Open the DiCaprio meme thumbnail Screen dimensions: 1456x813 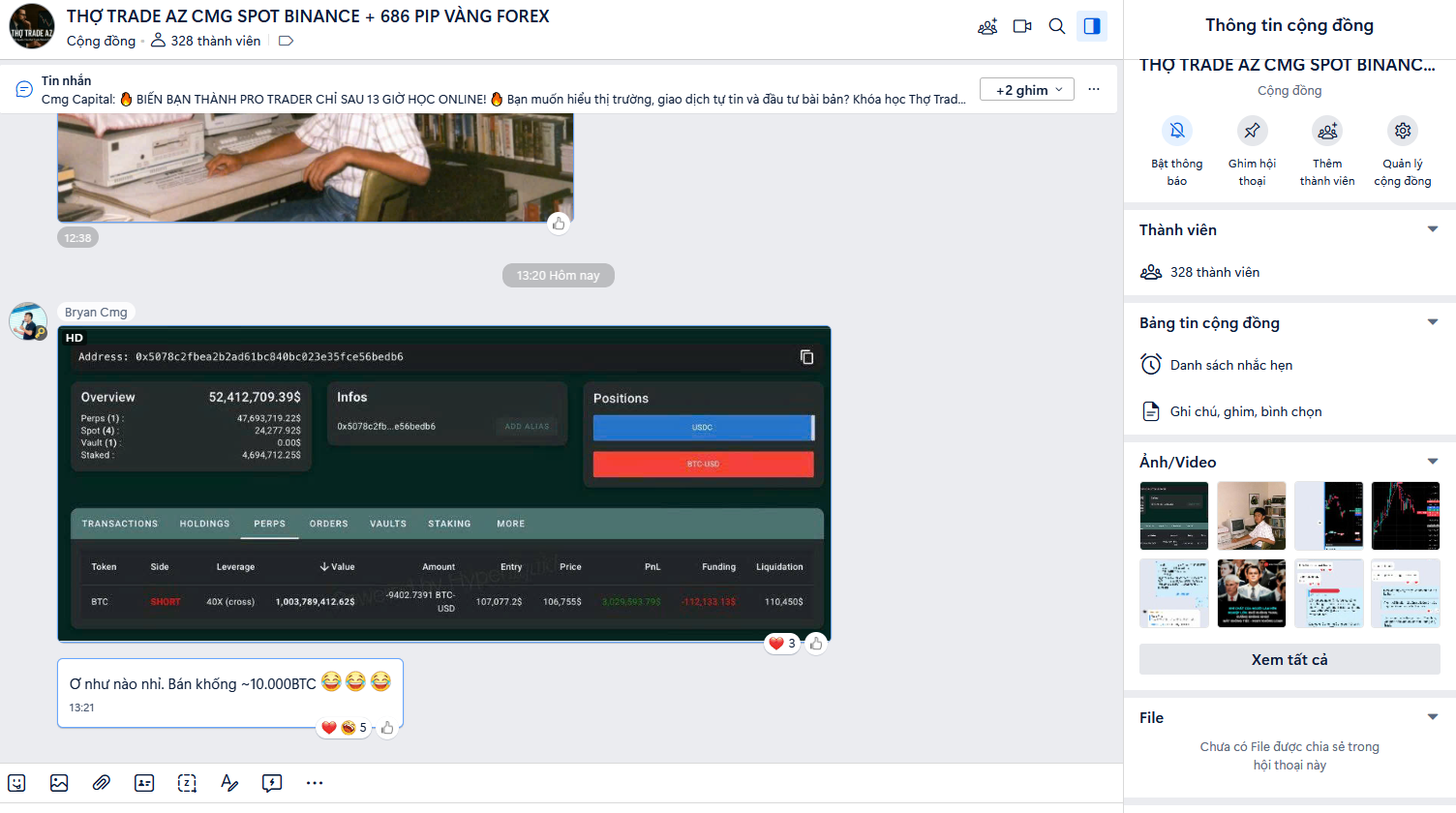[x=1252, y=593]
